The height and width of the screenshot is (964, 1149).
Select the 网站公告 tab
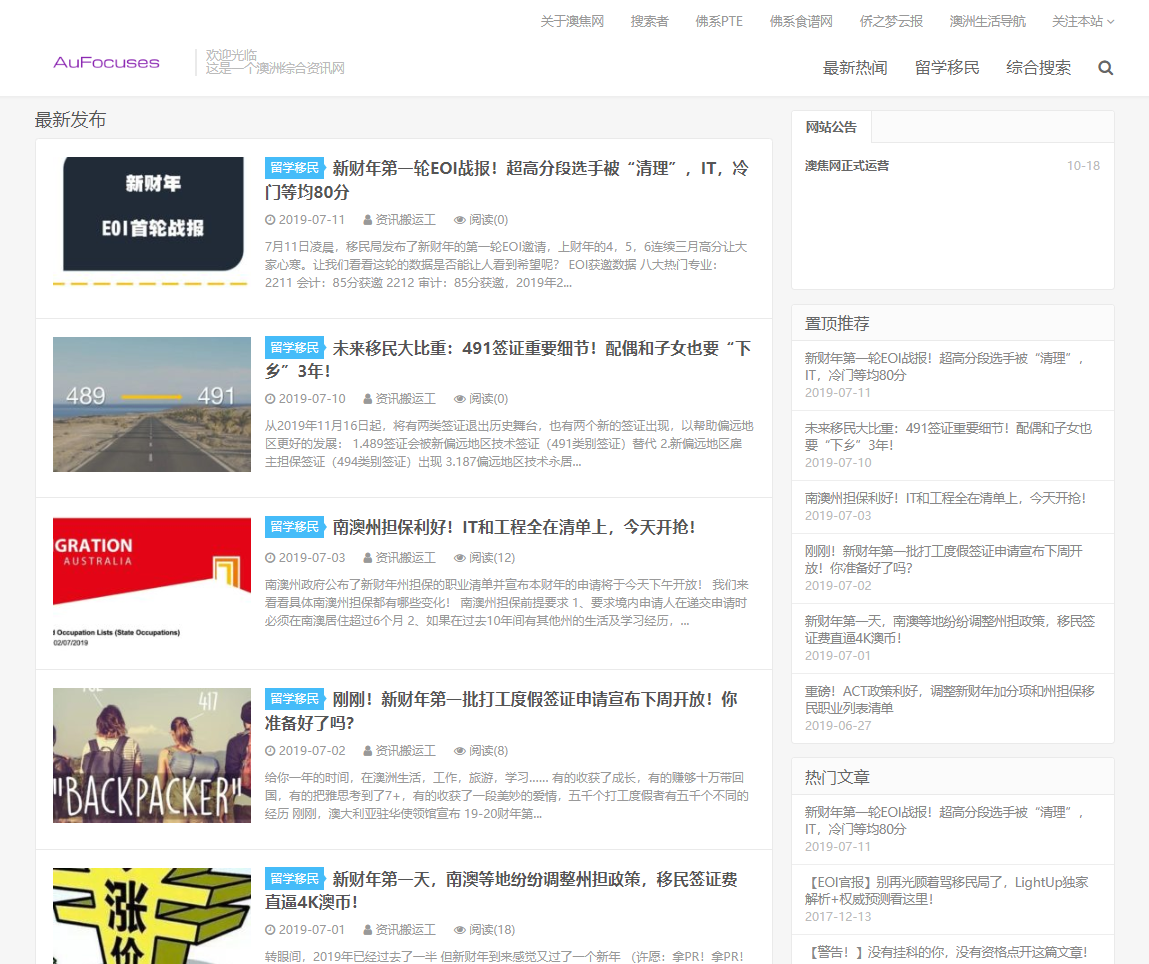point(831,127)
